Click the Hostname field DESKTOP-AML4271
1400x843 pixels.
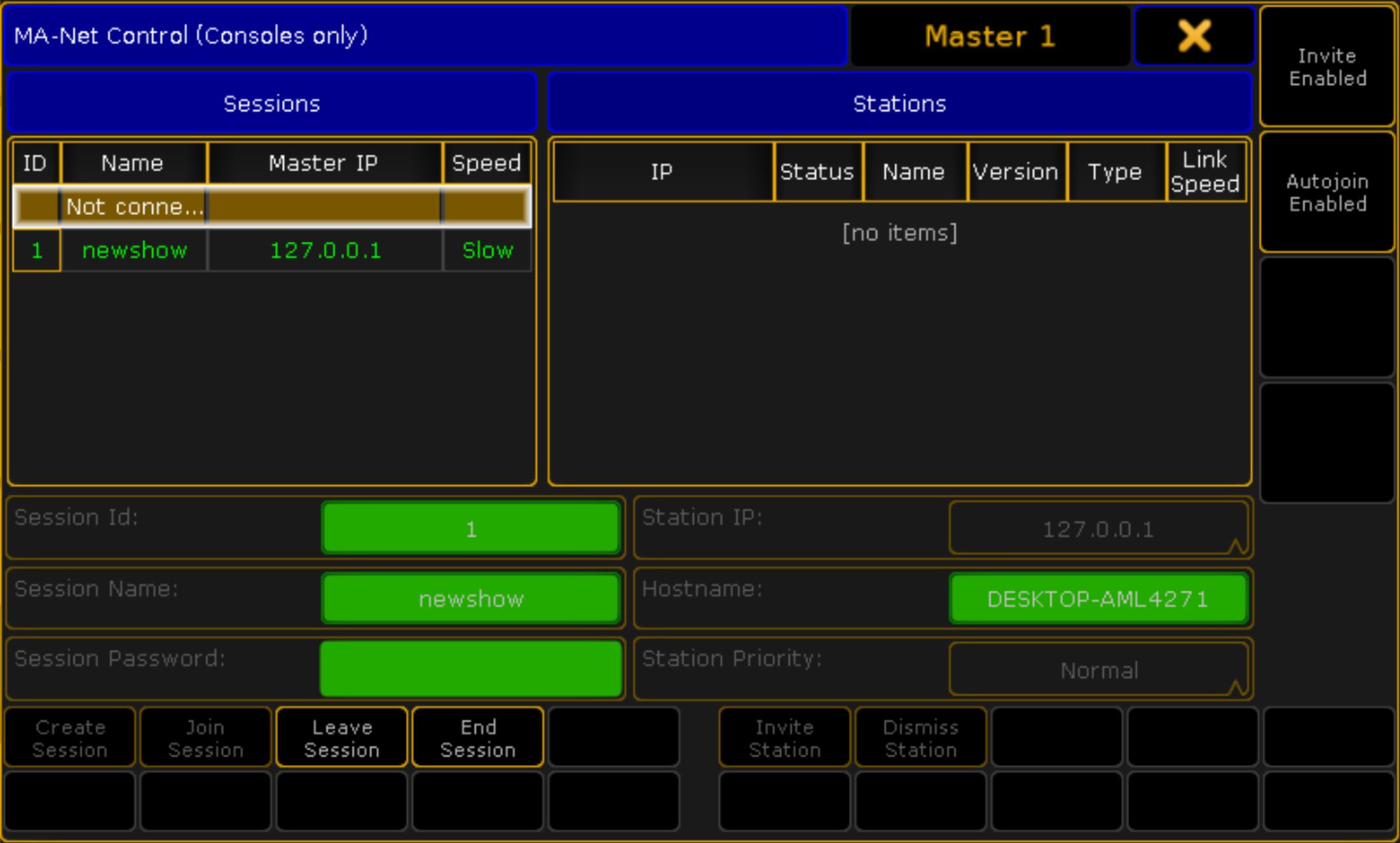pyautogui.click(x=1098, y=599)
